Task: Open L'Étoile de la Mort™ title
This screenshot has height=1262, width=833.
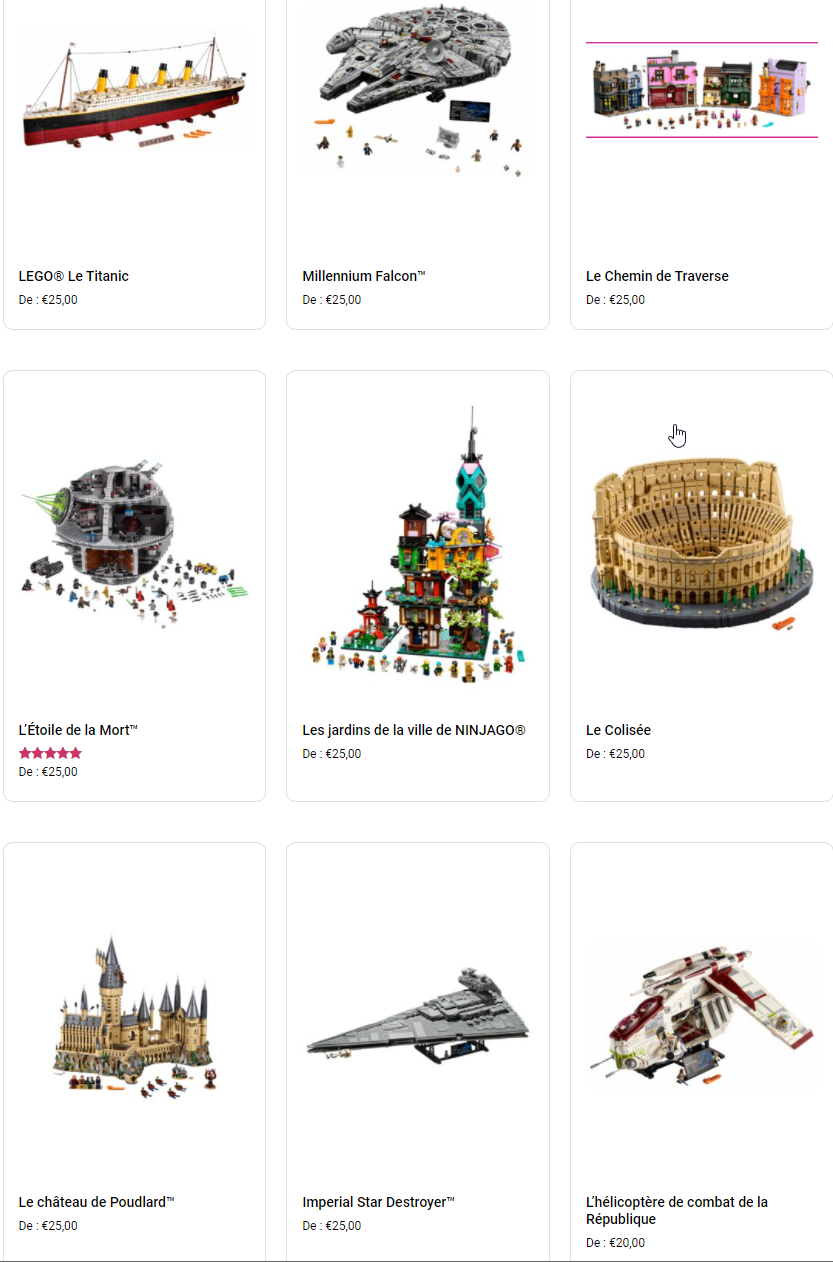Action: (78, 730)
